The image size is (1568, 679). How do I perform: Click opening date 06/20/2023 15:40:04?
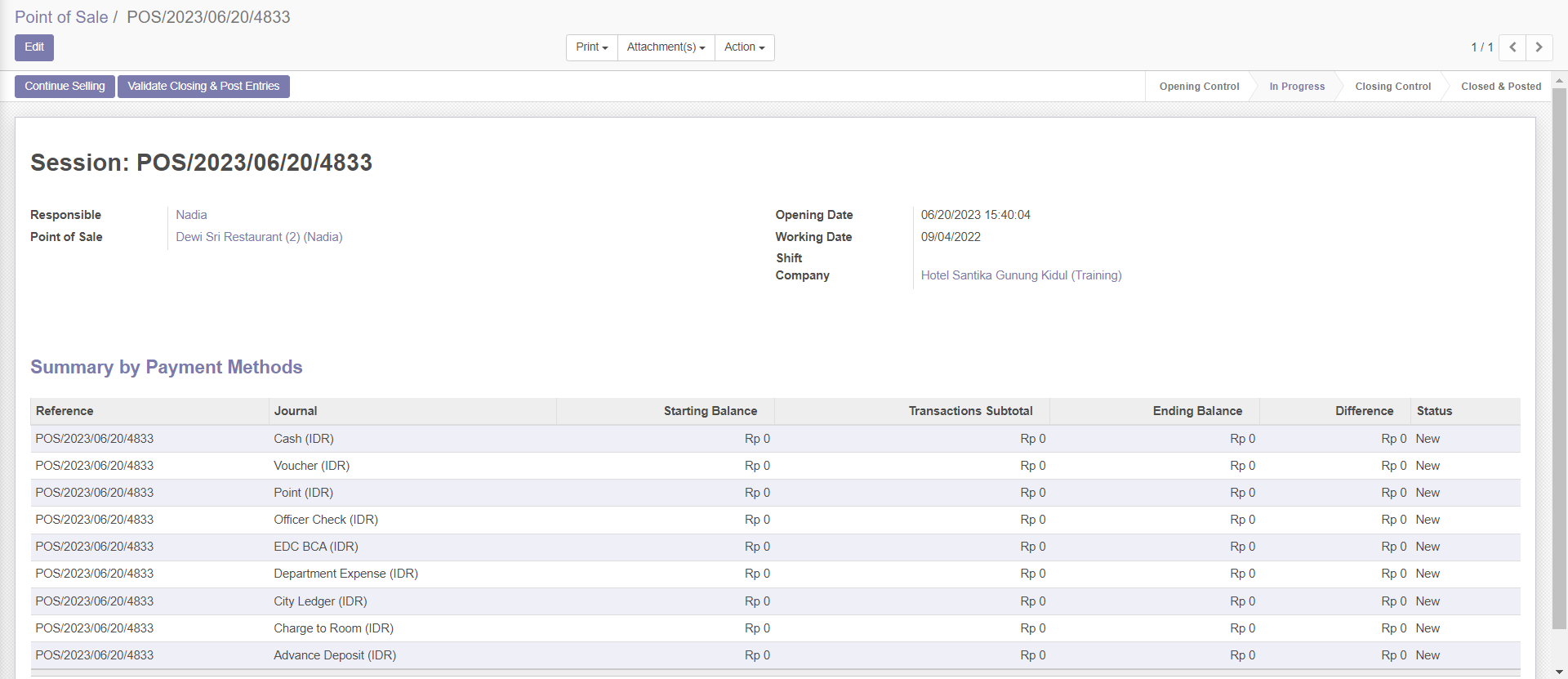(x=976, y=215)
